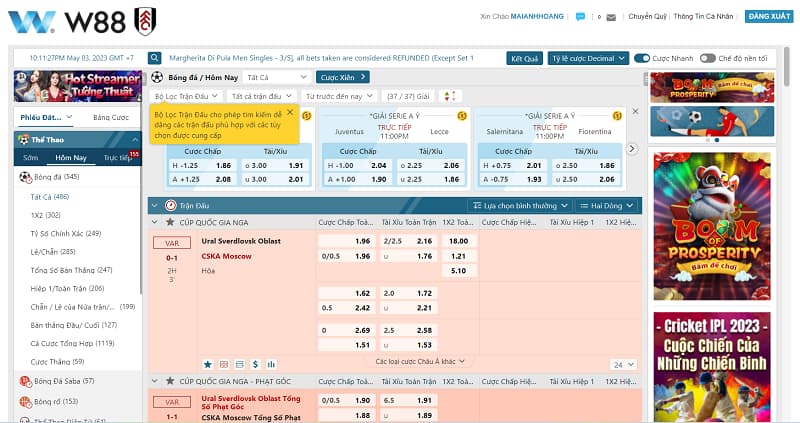Click the odds sort arrows icon

[x=450, y=96]
